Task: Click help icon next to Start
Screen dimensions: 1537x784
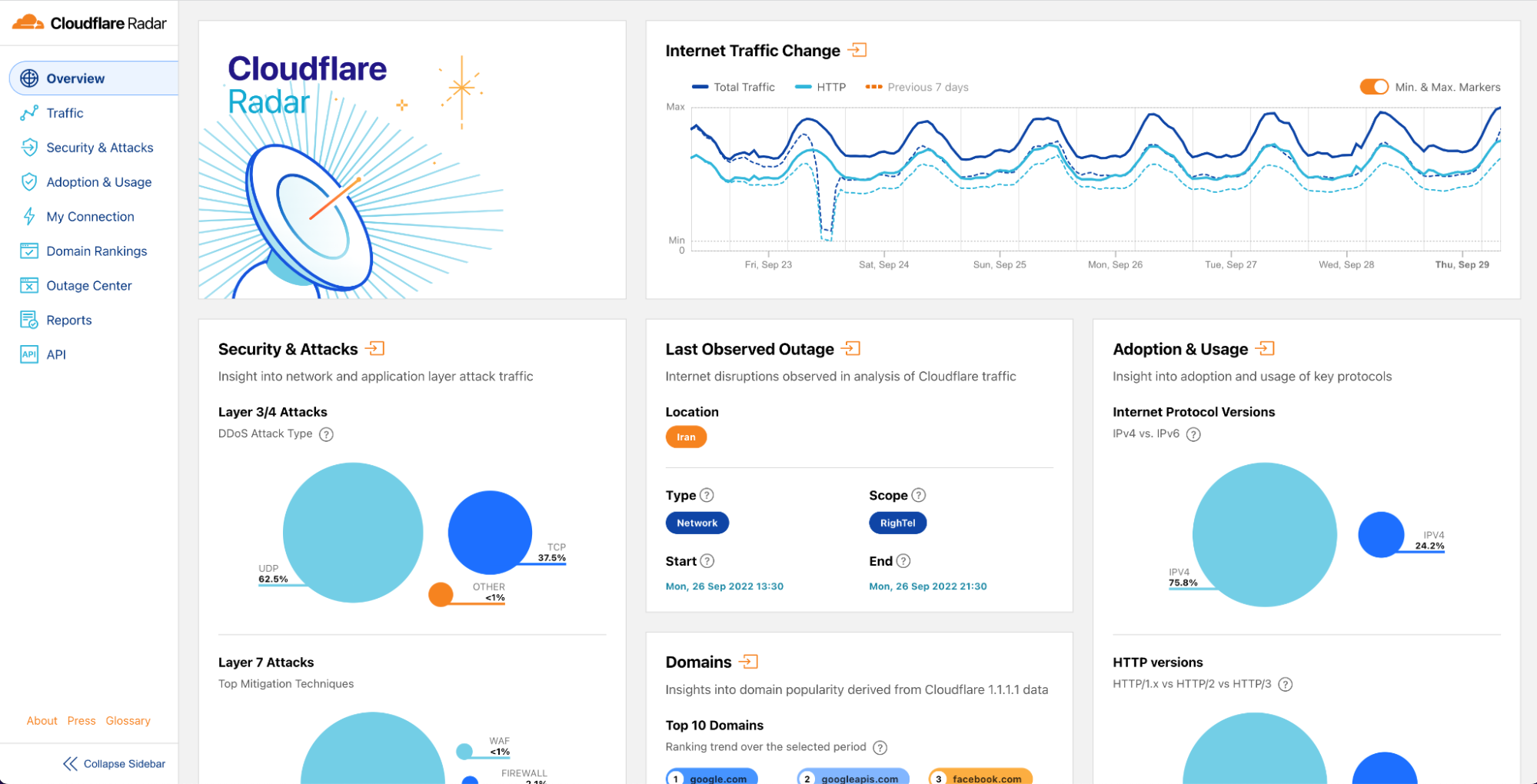Action: pyautogui.click(x=708, y=561)
